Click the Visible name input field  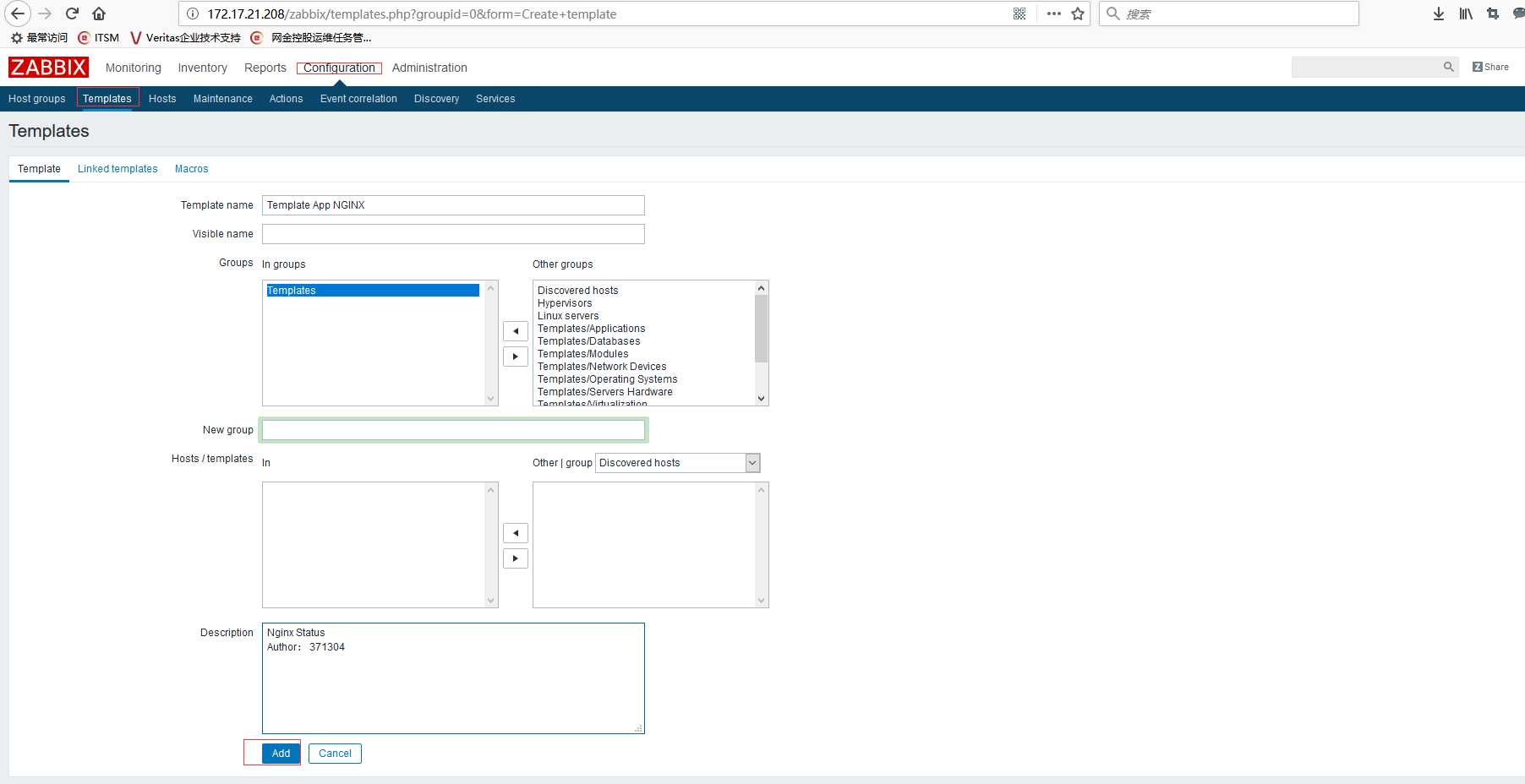(453, 234)
